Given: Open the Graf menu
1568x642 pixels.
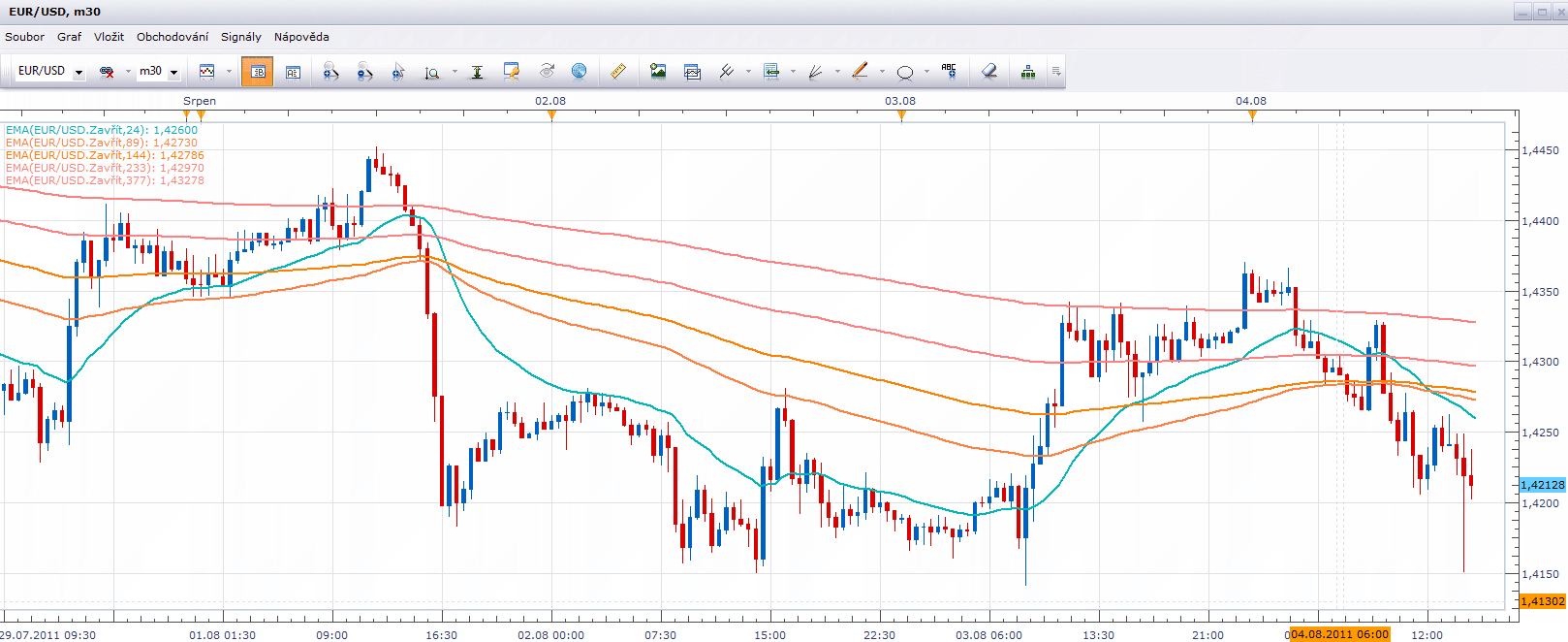Looking at the screenshot, I should [69, 37].
